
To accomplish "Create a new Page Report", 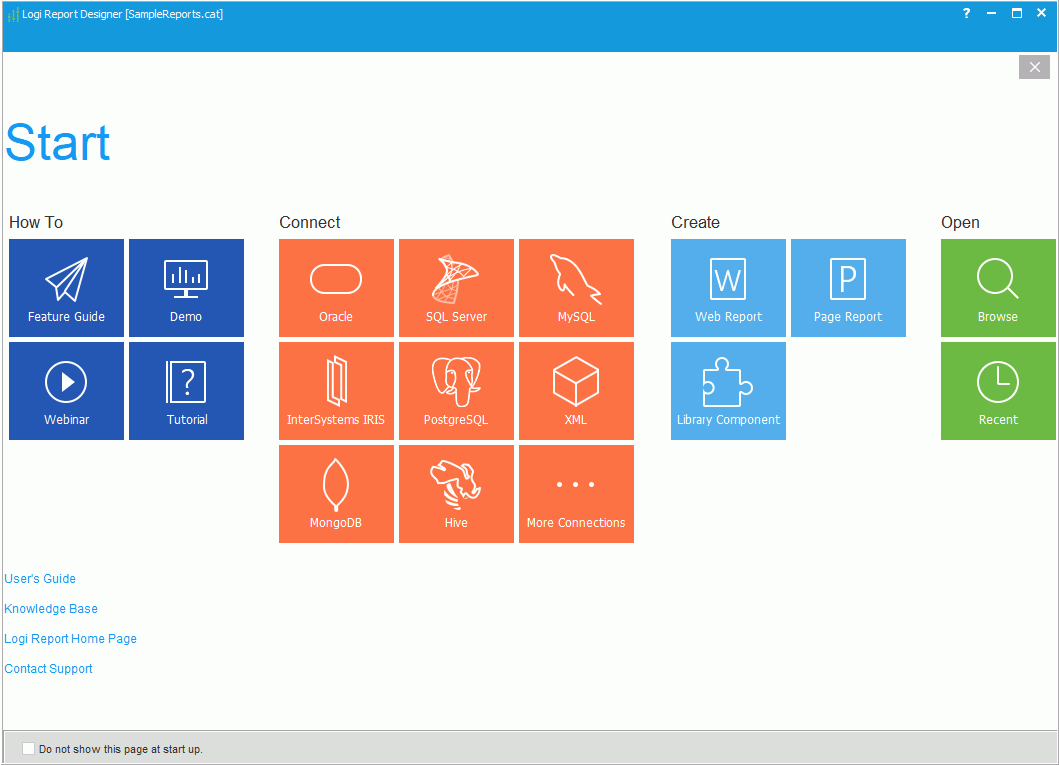I will click(x=848, y=288).
